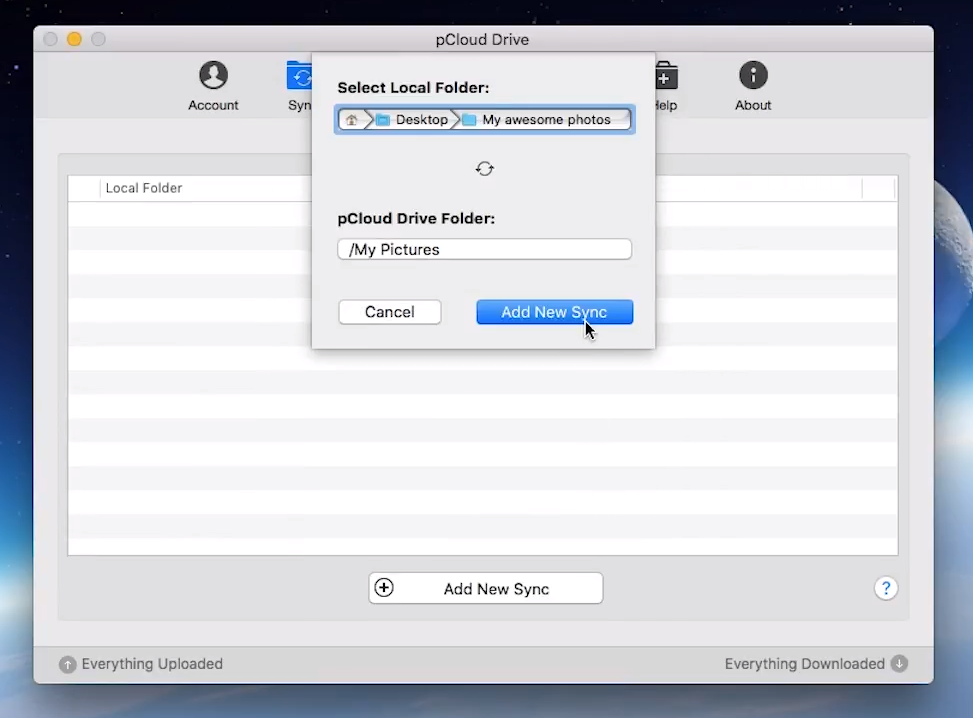Click the home icon in folder path

pyautogui.click(x=352, y=120)
